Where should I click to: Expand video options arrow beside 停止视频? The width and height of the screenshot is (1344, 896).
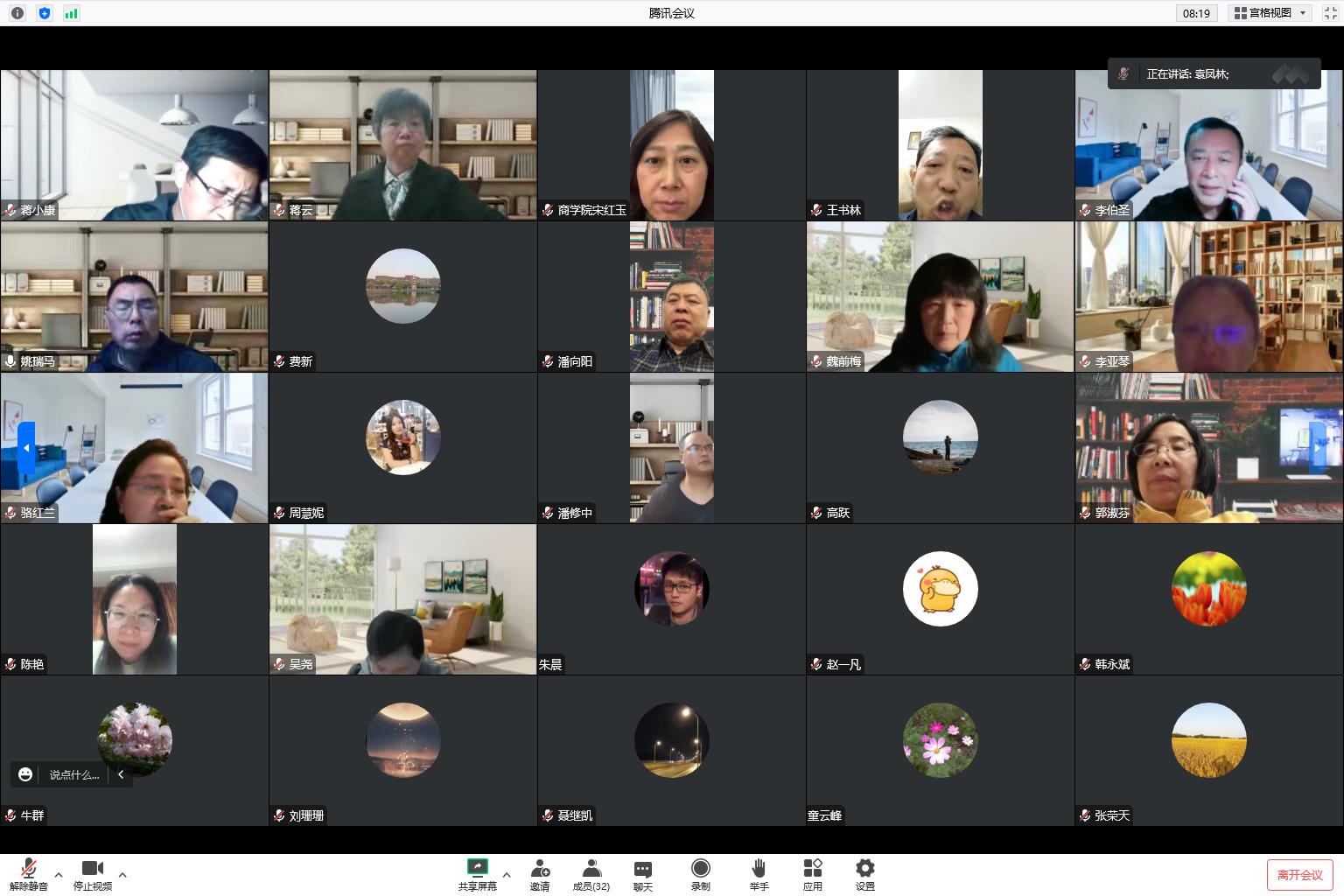122,874
